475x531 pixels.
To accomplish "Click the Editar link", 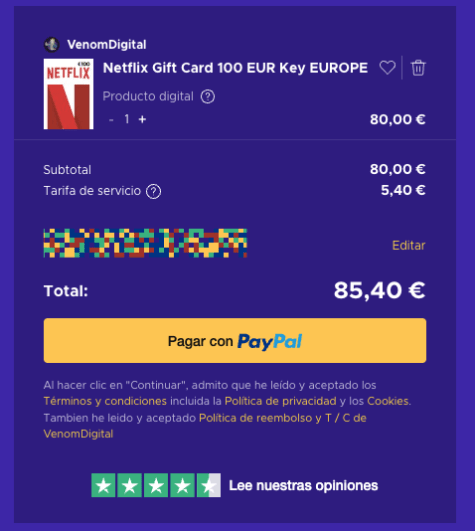I will tap(408, 245).
